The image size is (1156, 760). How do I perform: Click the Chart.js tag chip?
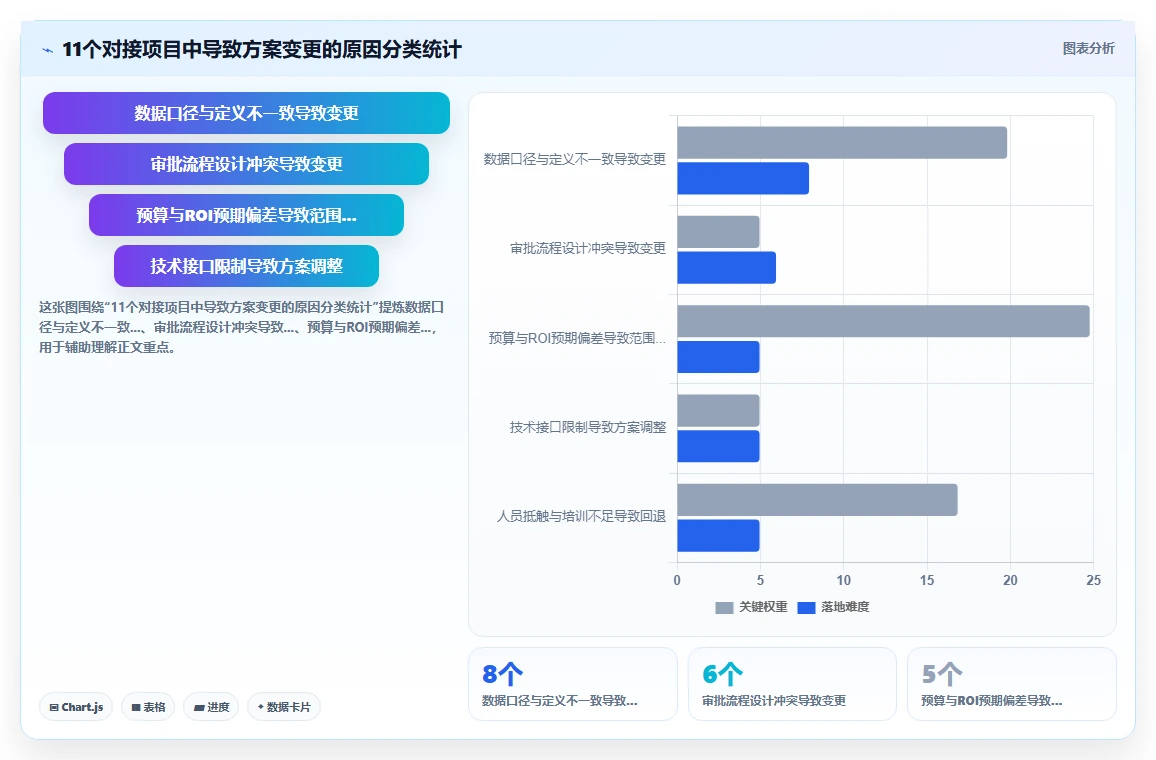click(76, 707)
